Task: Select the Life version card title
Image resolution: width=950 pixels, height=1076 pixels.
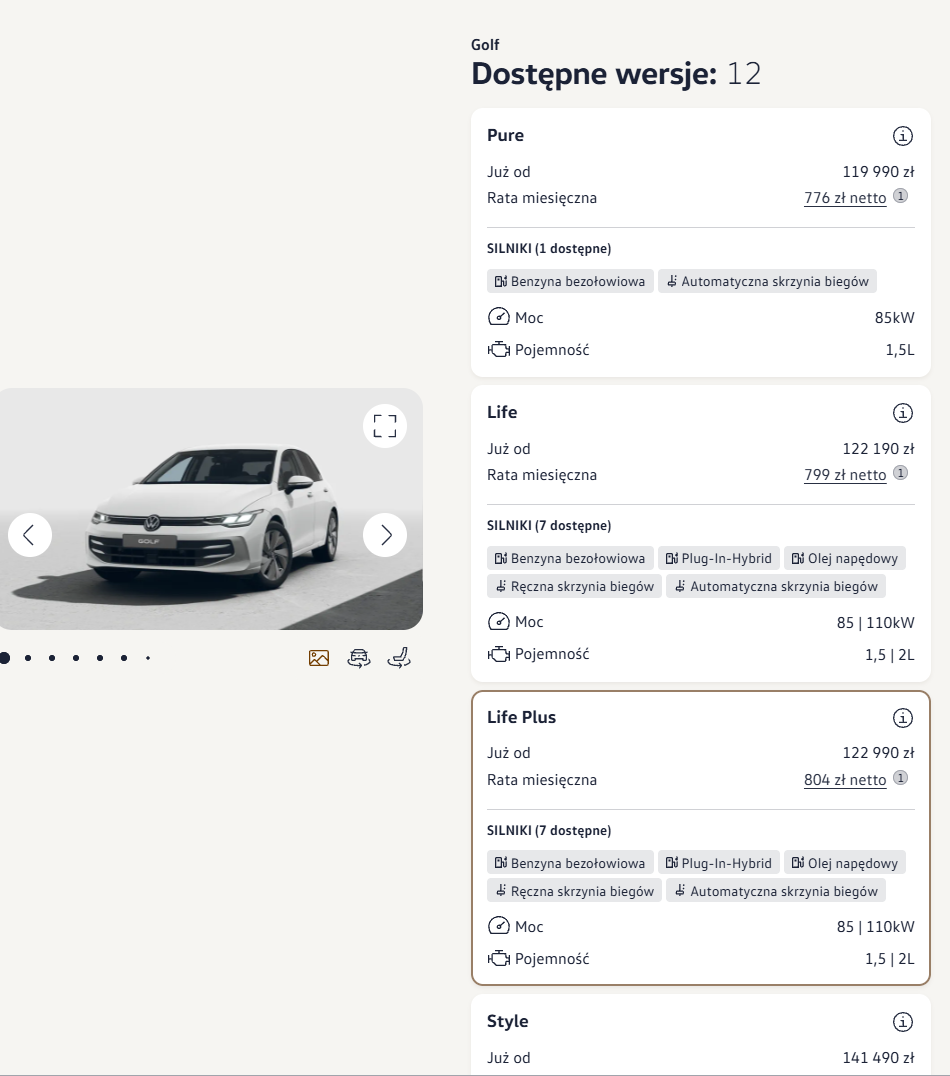Action: coord(502,412)
